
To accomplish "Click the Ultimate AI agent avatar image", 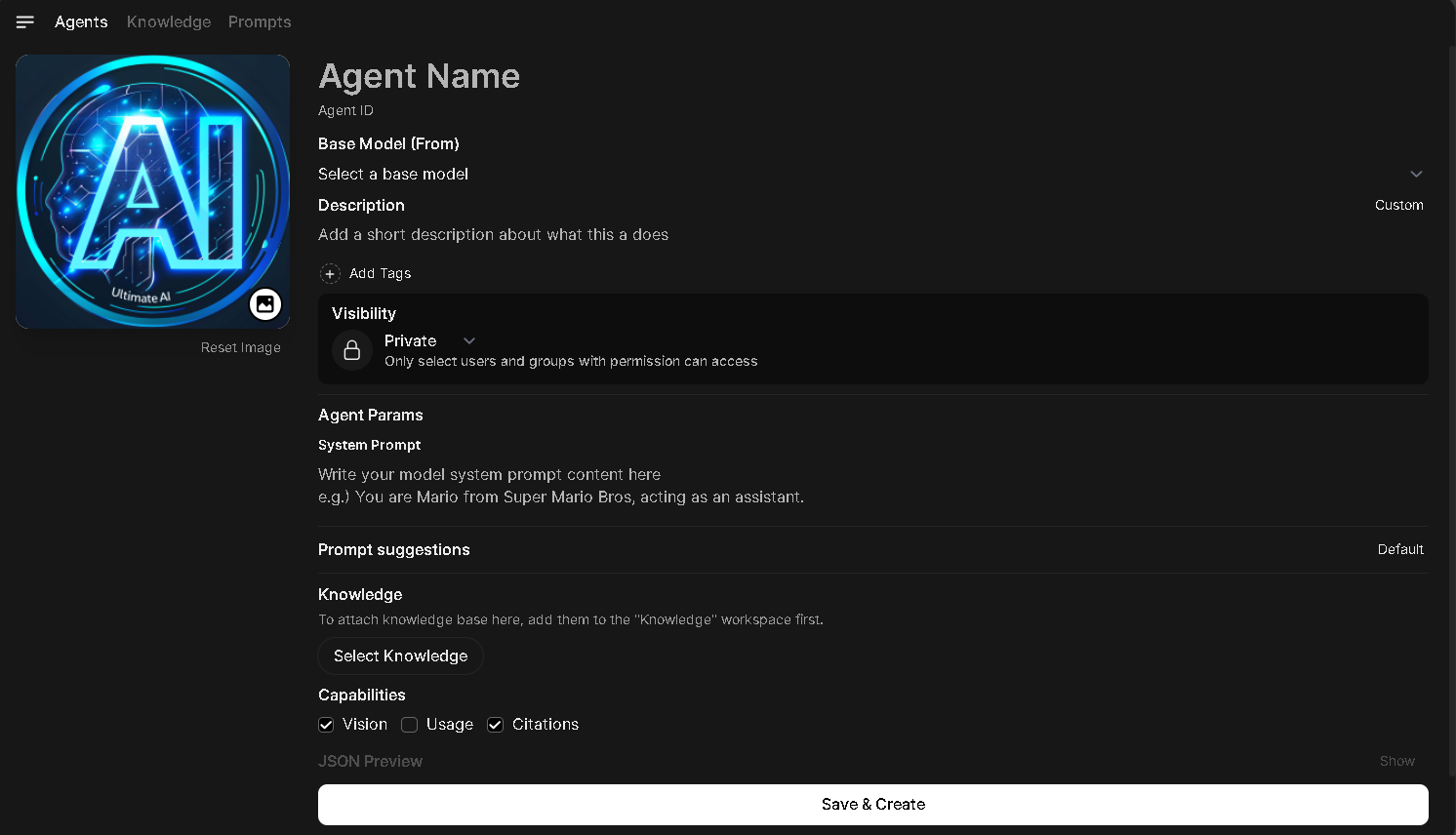I will 152,191.
